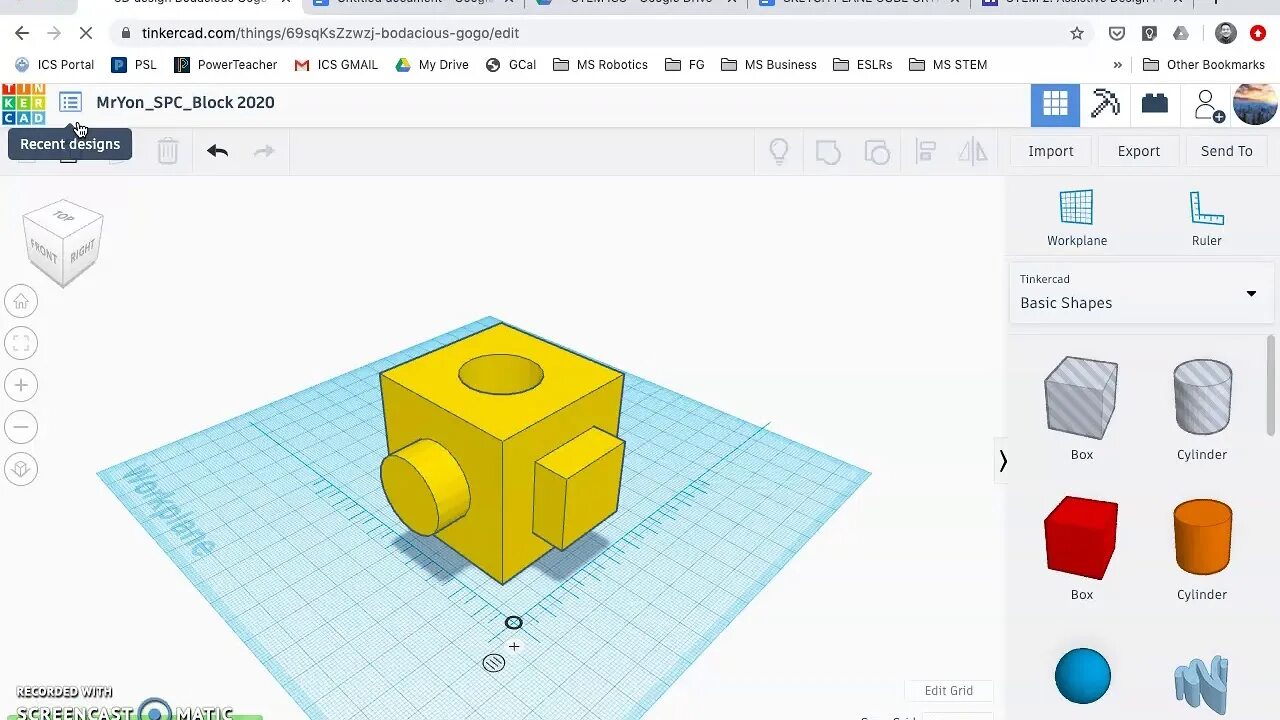
Task: Open the Basic Shapes dropdown
Action: click(1141, 293)
